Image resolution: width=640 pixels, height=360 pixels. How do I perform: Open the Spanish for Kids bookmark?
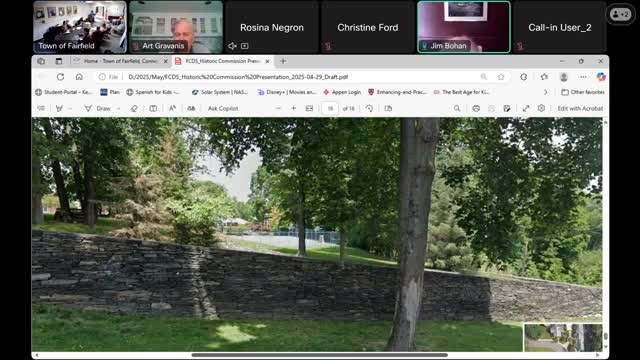[153, 92]
